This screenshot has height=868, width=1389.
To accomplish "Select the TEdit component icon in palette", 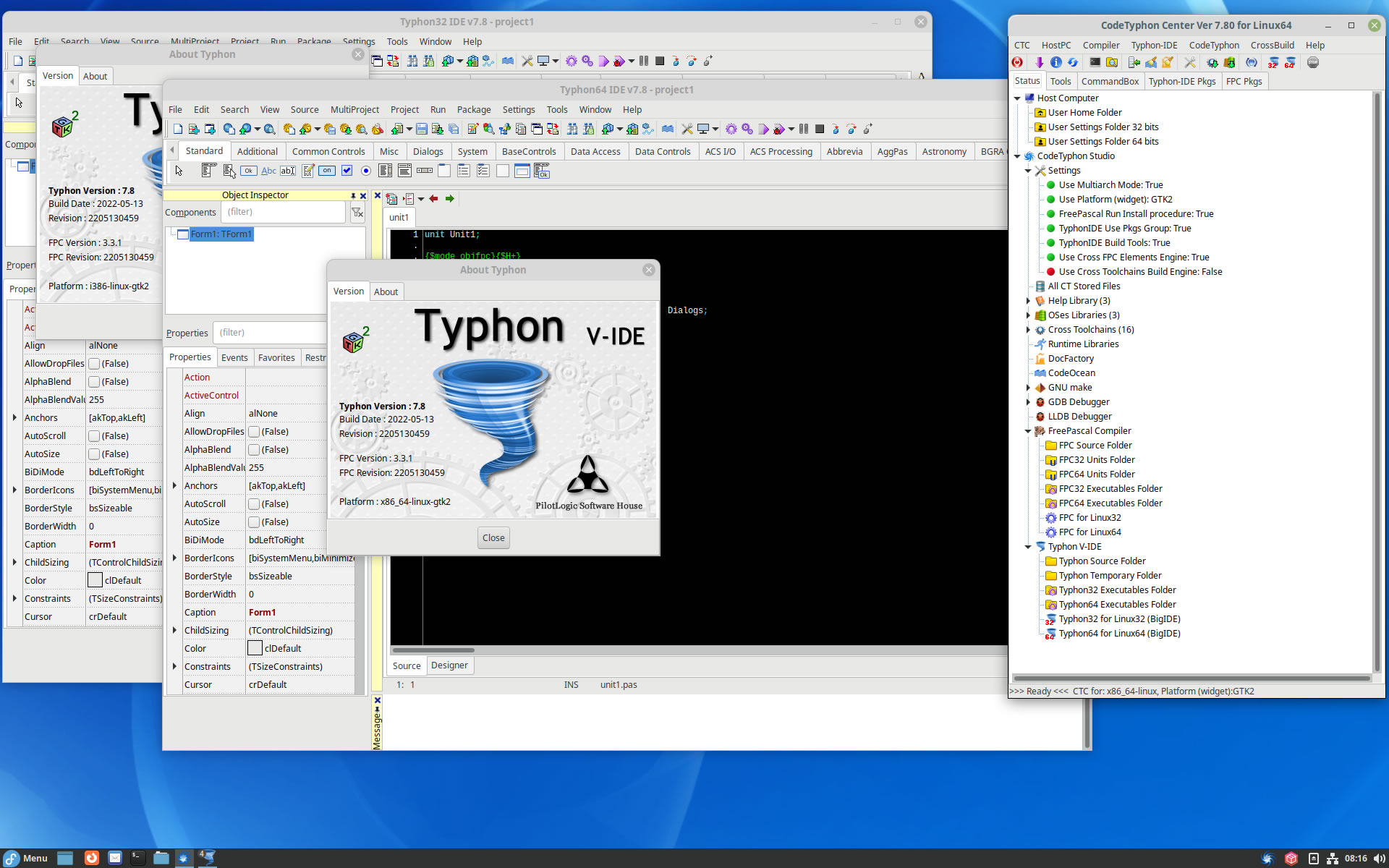I will (288, 171).
